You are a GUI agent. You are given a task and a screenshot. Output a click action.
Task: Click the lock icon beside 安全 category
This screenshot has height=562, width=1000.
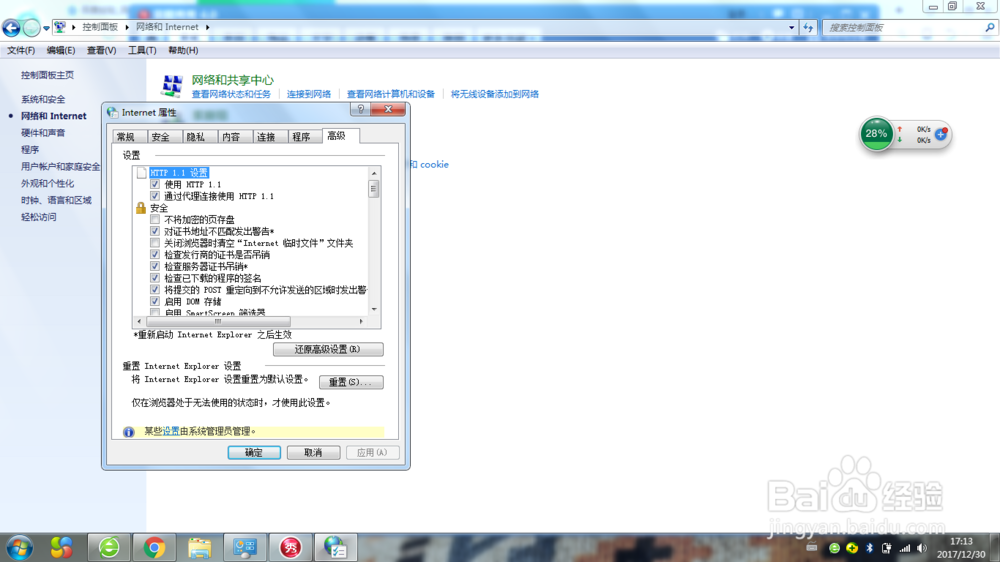point(141,208)
